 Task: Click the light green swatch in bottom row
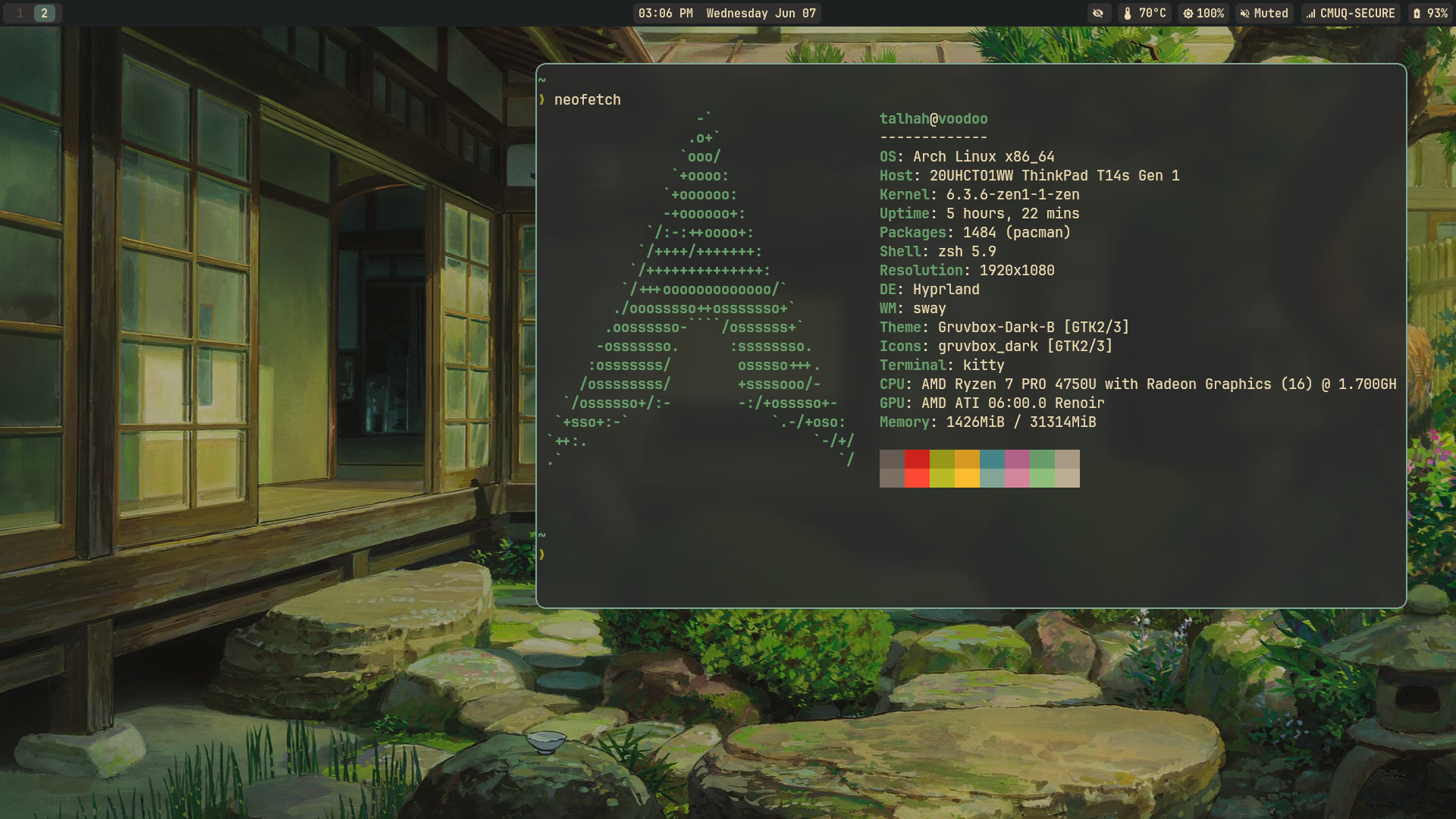pos(1042,478)
